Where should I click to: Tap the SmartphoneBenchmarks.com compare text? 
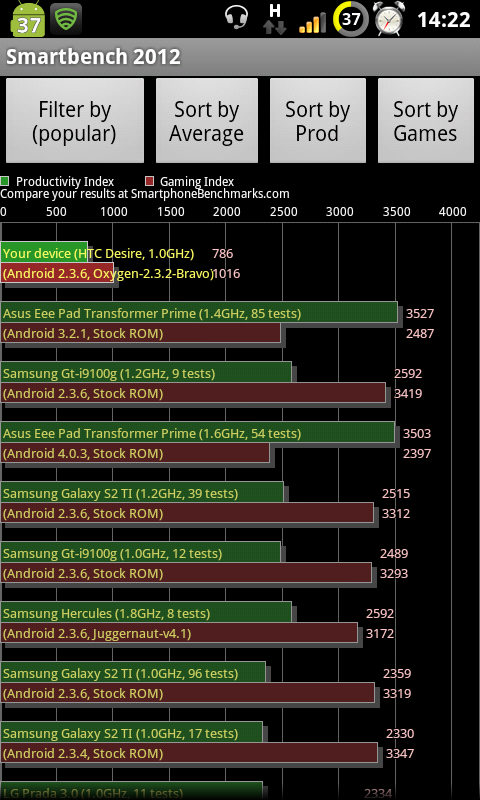coord(145,194)
